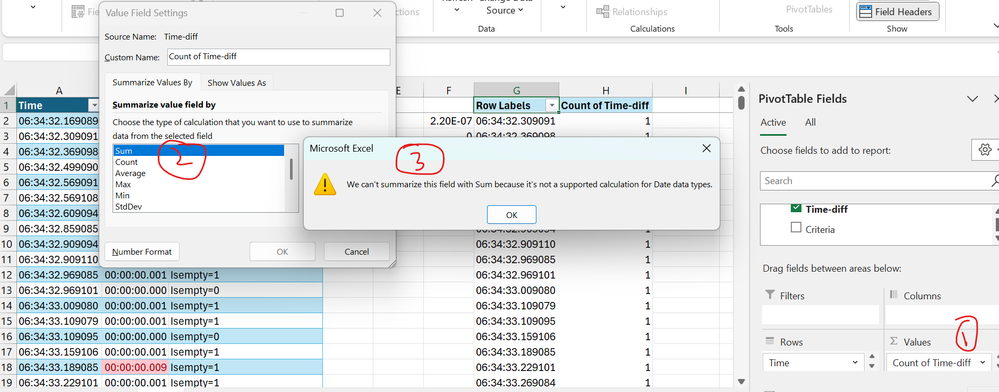Select column header H
The width and height of the screenshot is (999, 392).
point(605,91)
